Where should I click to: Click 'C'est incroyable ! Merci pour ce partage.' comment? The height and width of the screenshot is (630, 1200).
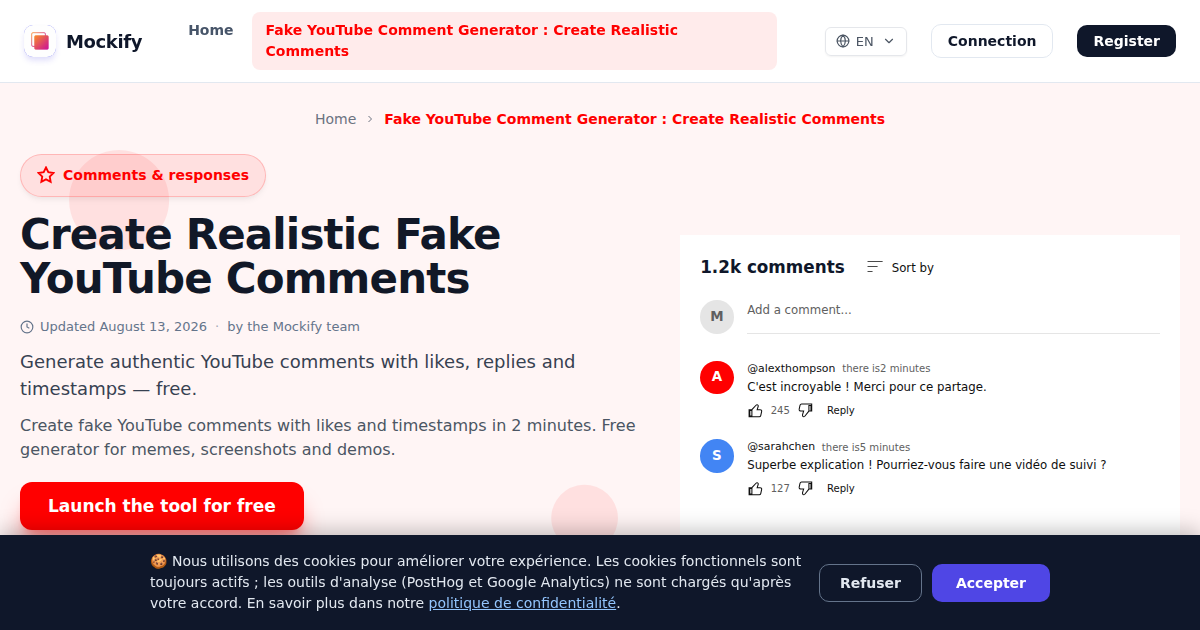pyautogui.click(x=867, y=387)
